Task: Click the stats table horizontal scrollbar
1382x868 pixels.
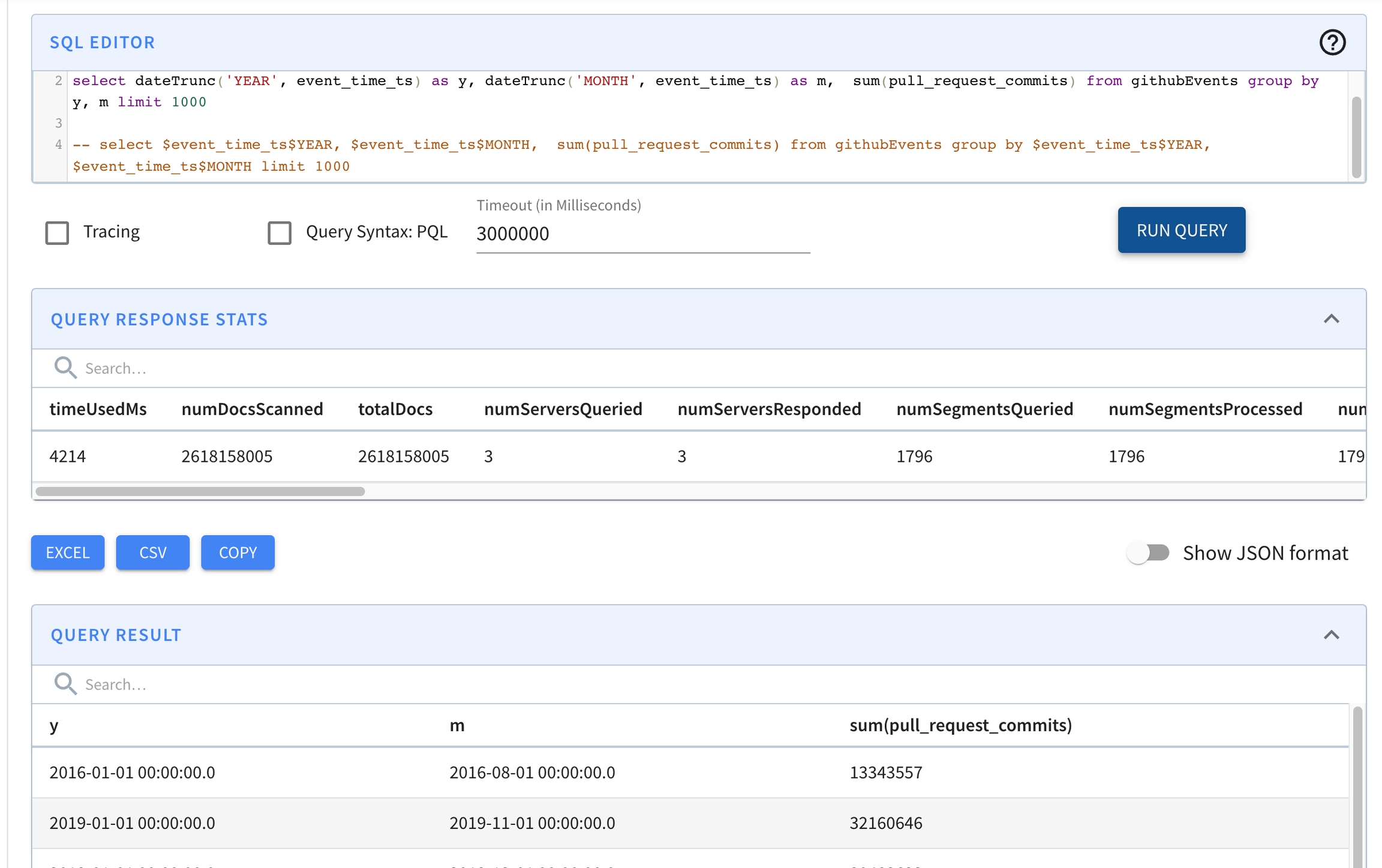Action: (x=200, y=491)
